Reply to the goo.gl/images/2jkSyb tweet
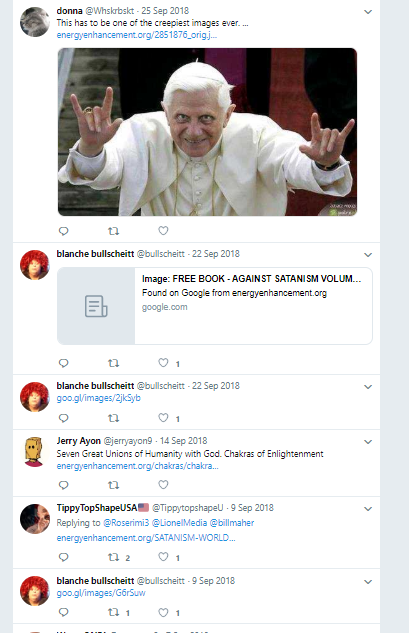409x633 pixels. coord(63,418)
